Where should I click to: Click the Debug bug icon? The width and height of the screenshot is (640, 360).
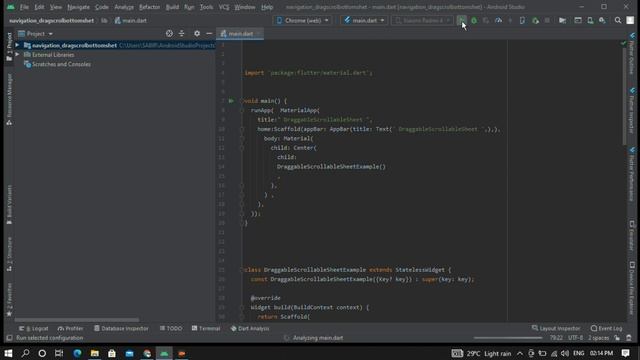click(x=474, y=20)
